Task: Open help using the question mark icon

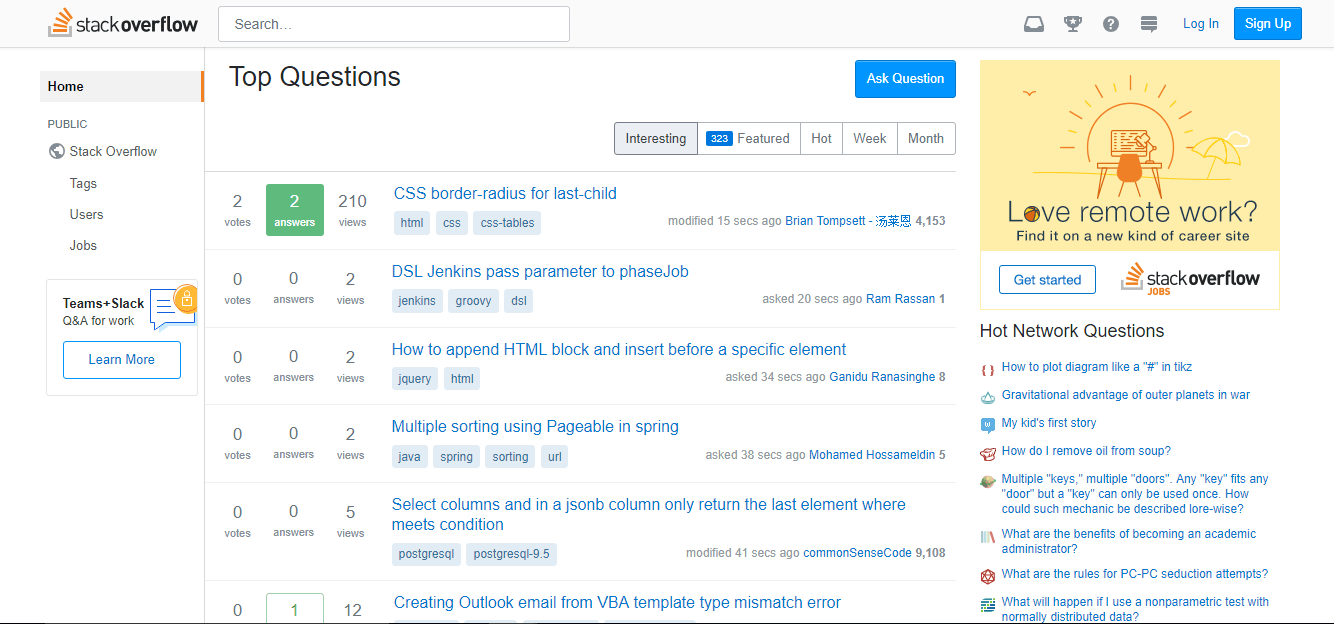Action: coord(1110,23)
